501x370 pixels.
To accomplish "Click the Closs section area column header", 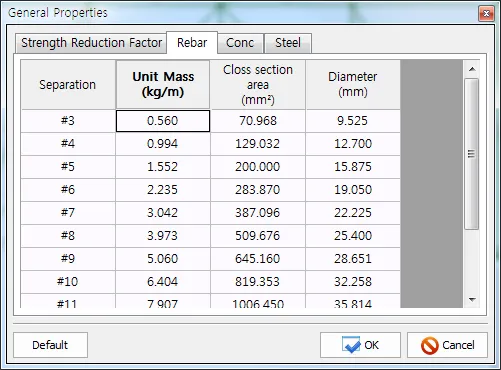I will 258,85.
